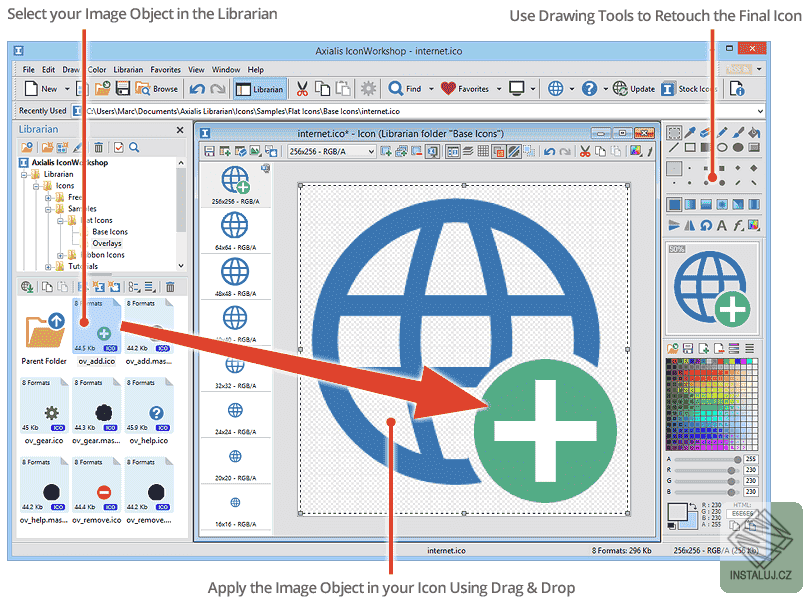
Task: Open the Favorites menu
Action: (166, 69)
